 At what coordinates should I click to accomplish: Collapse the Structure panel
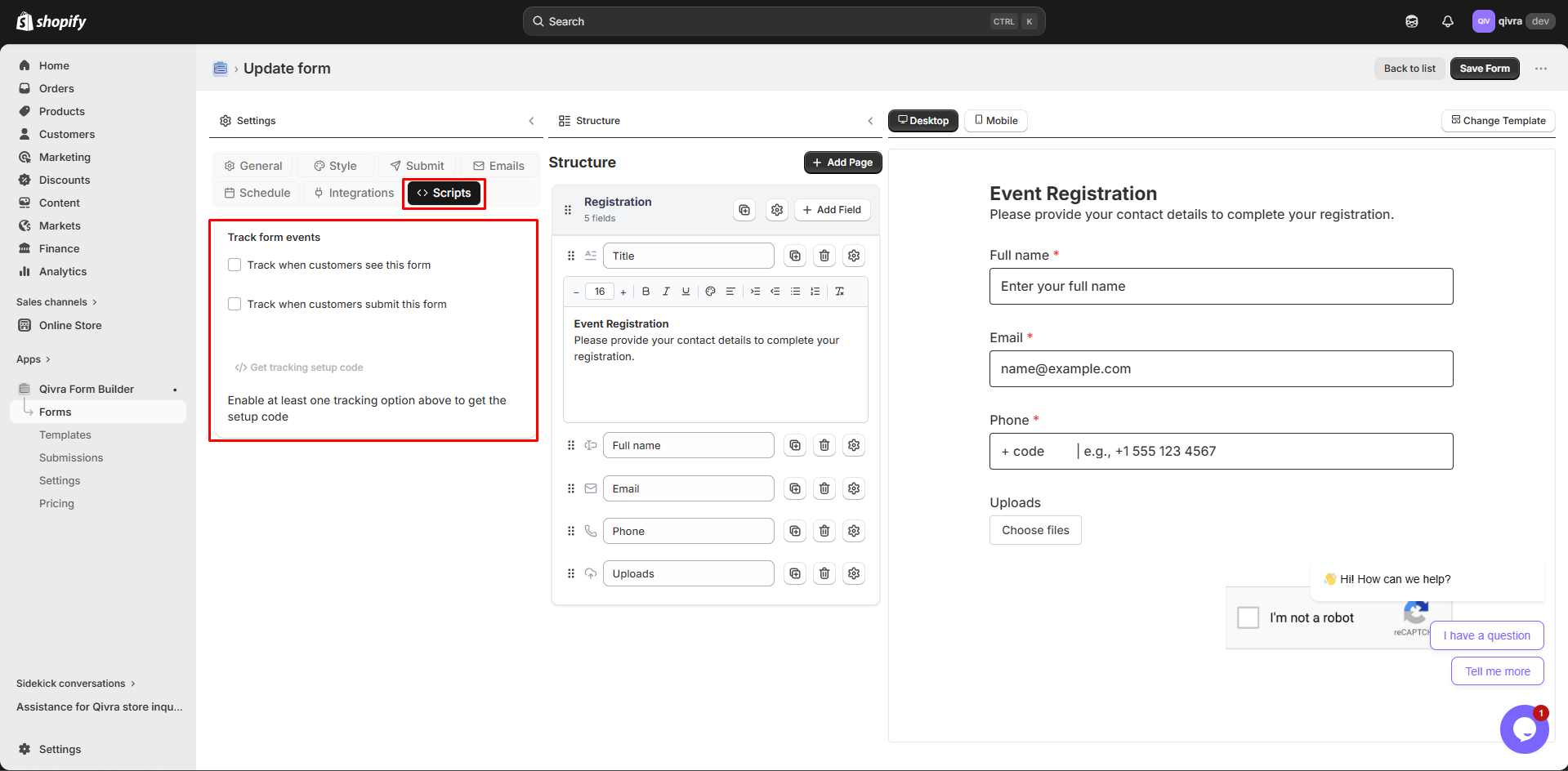(870, 121)
